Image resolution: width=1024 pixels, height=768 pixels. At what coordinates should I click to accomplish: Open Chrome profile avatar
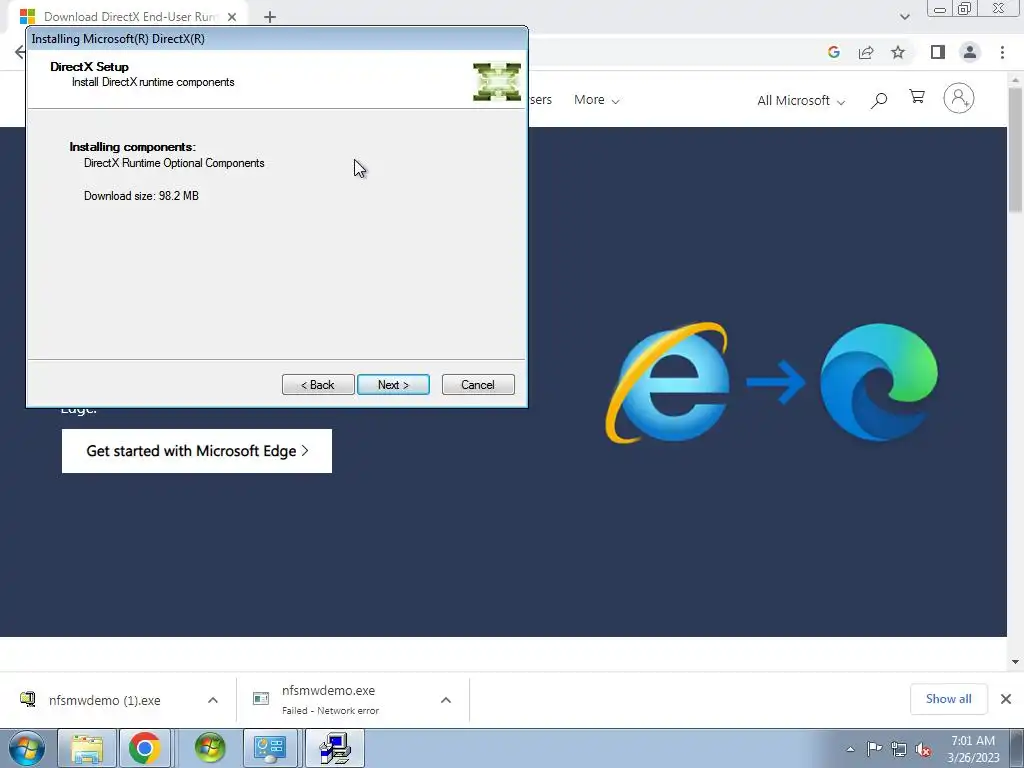970,52
